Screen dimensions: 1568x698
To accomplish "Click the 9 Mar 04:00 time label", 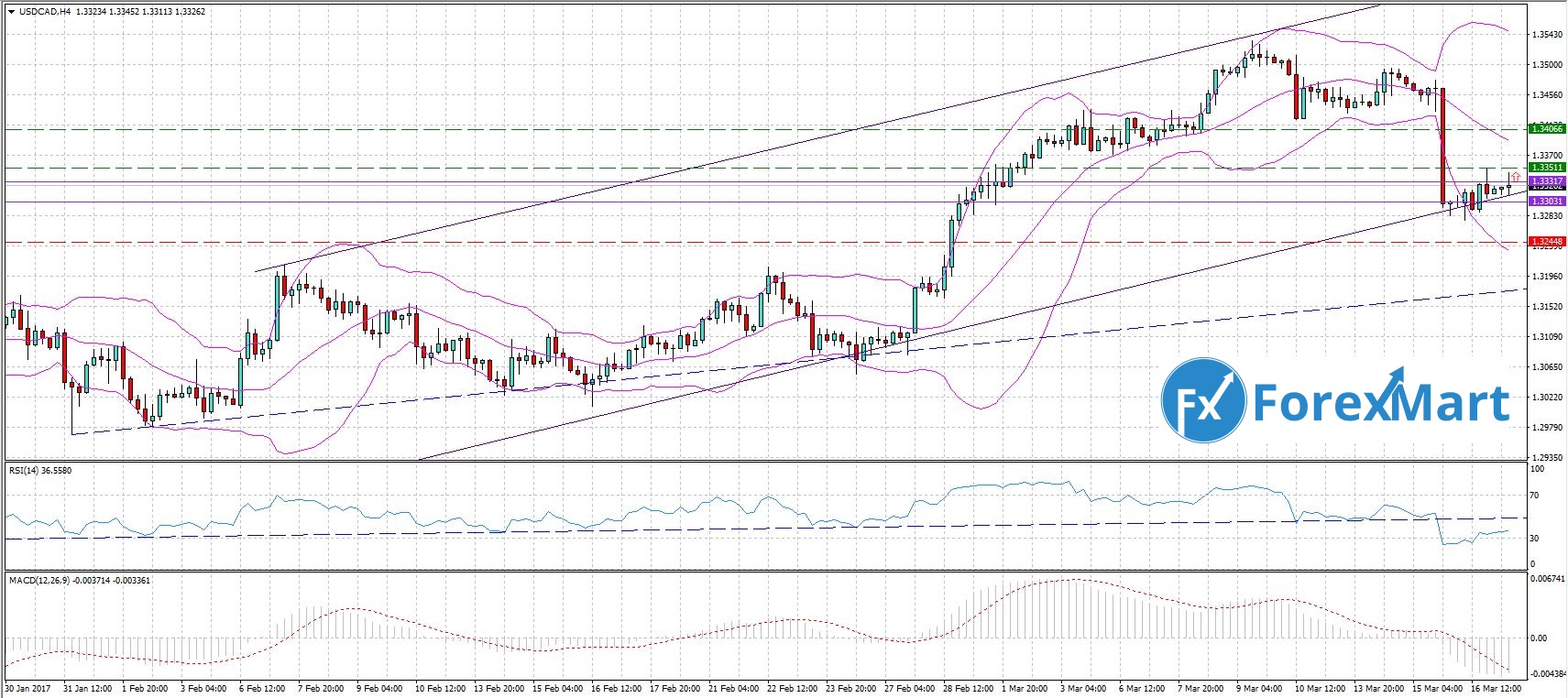I will 1260,687.
